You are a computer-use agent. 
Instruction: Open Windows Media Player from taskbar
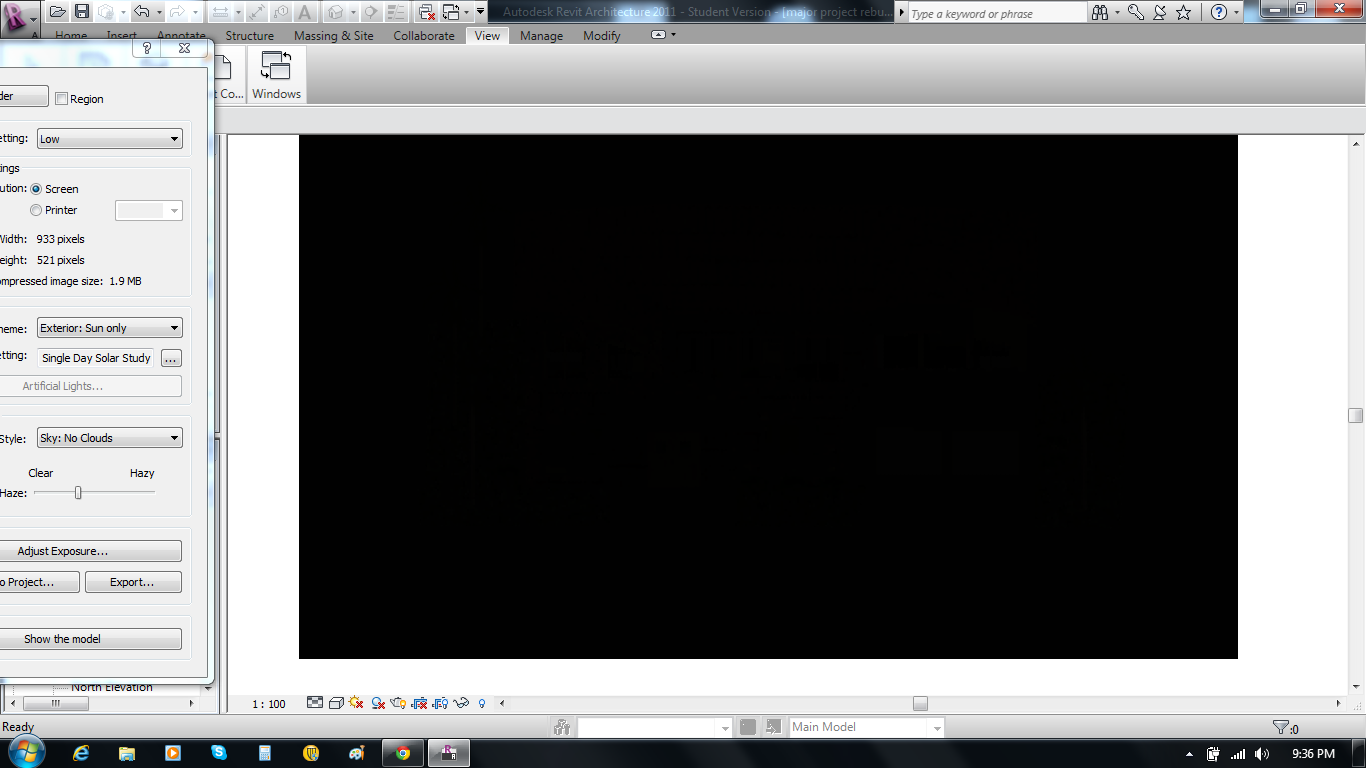pyautogui.click(x=173, y=753)
